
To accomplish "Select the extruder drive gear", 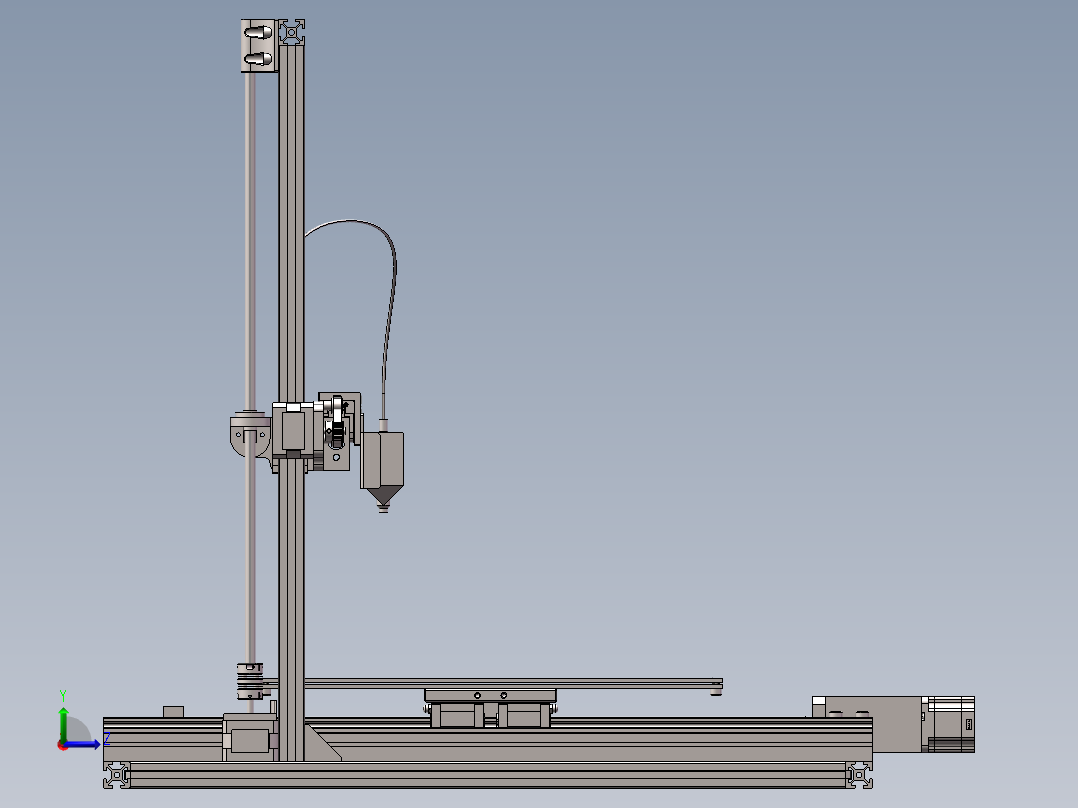I will (x=337, y=433).
